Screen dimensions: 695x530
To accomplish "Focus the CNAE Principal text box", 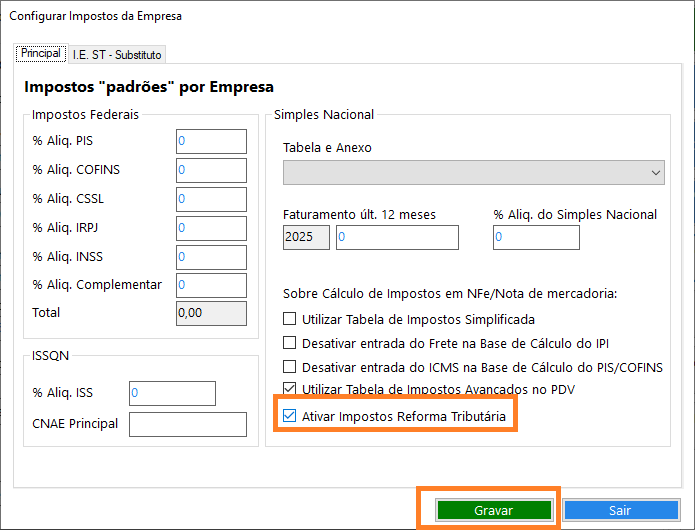I will [187, 424].
